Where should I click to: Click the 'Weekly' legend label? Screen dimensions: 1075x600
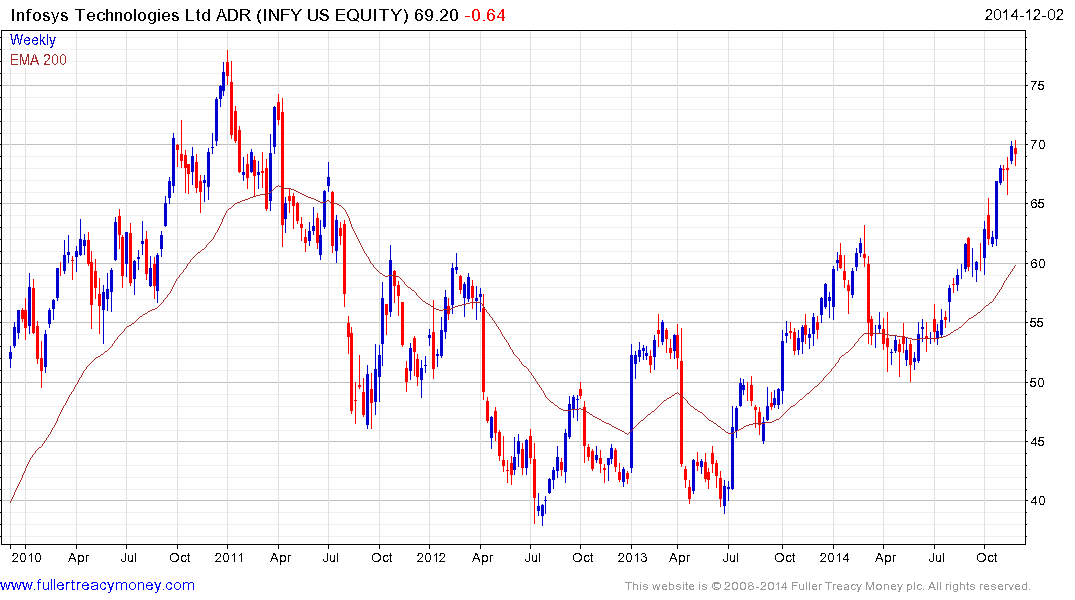(x=33, y=40)
